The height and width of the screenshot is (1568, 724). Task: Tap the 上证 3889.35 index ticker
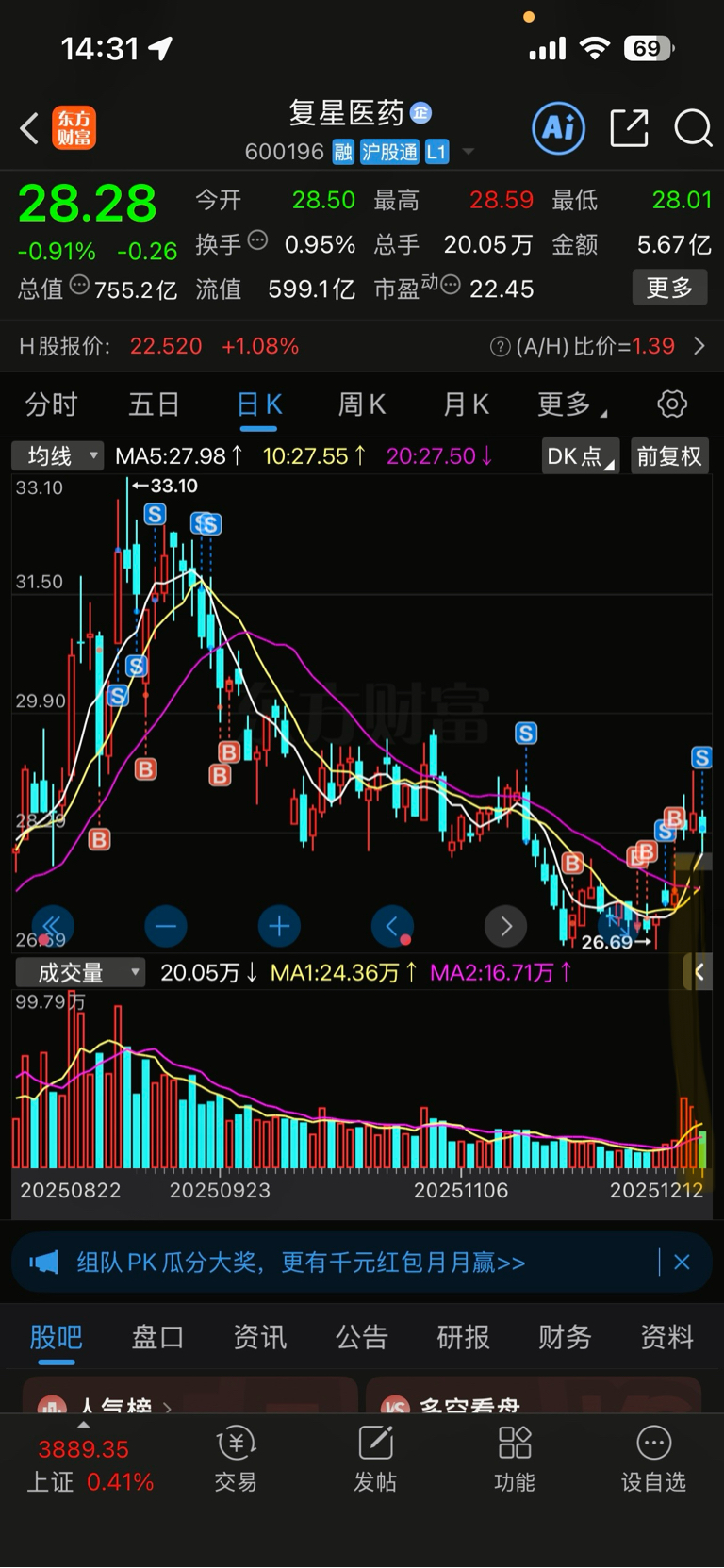click(90, 1465)
